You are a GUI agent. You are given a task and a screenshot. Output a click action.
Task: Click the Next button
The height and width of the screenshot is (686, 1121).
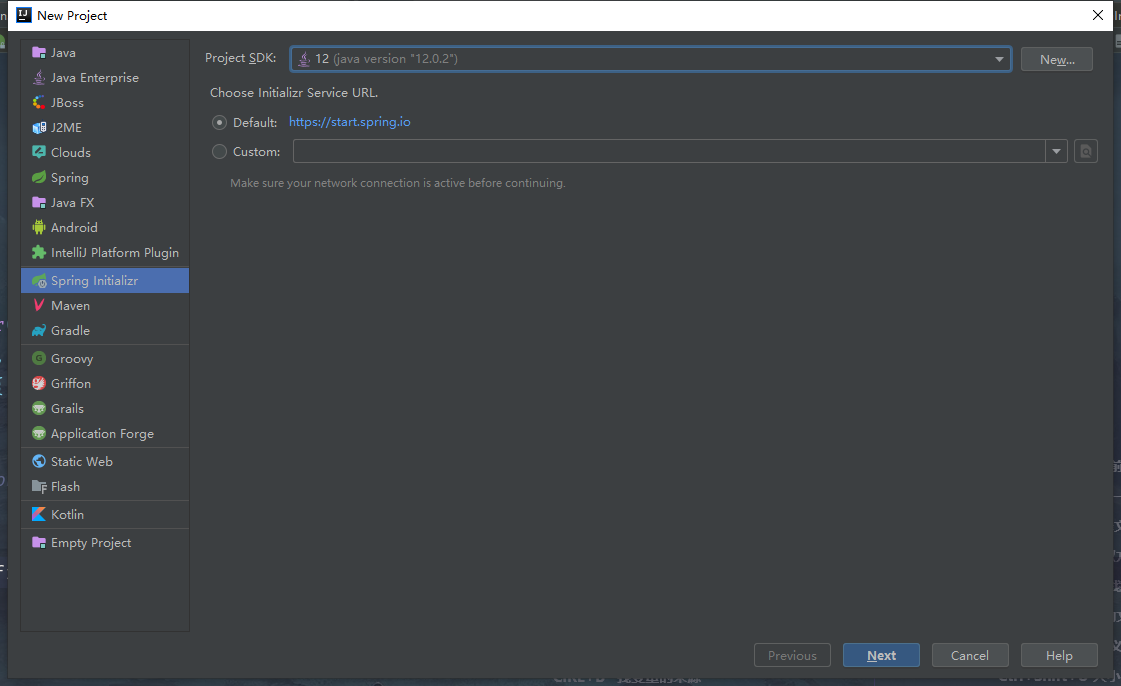pos(881,655)
